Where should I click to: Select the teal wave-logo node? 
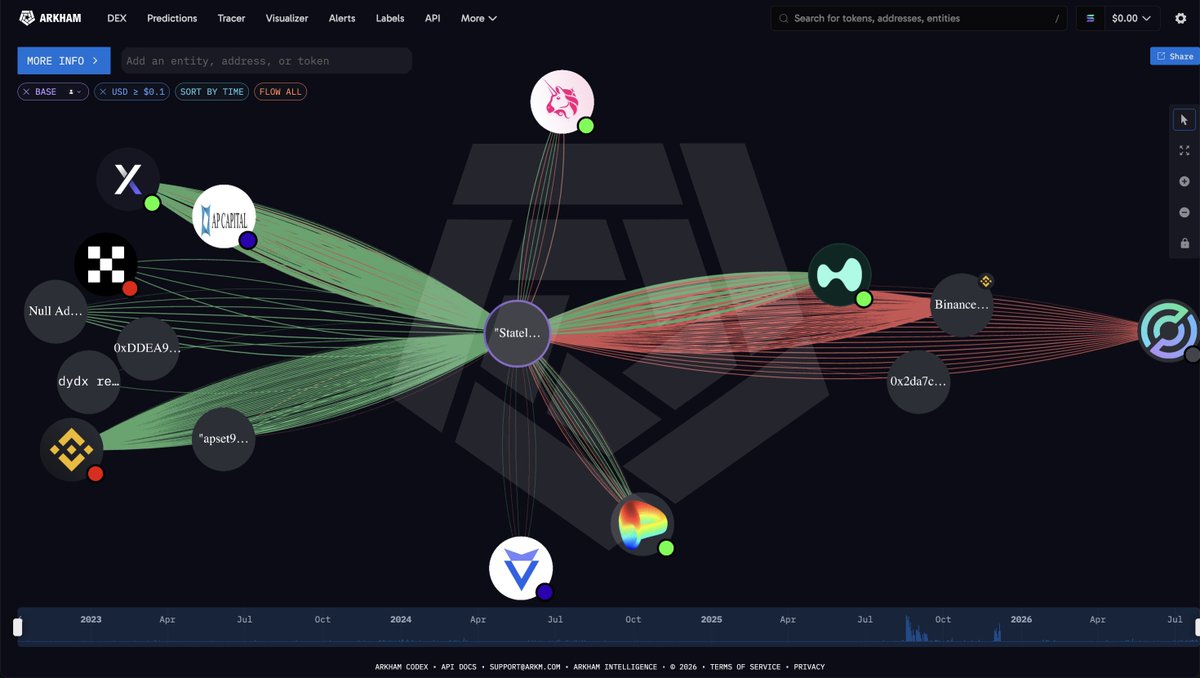pos(840,275)
